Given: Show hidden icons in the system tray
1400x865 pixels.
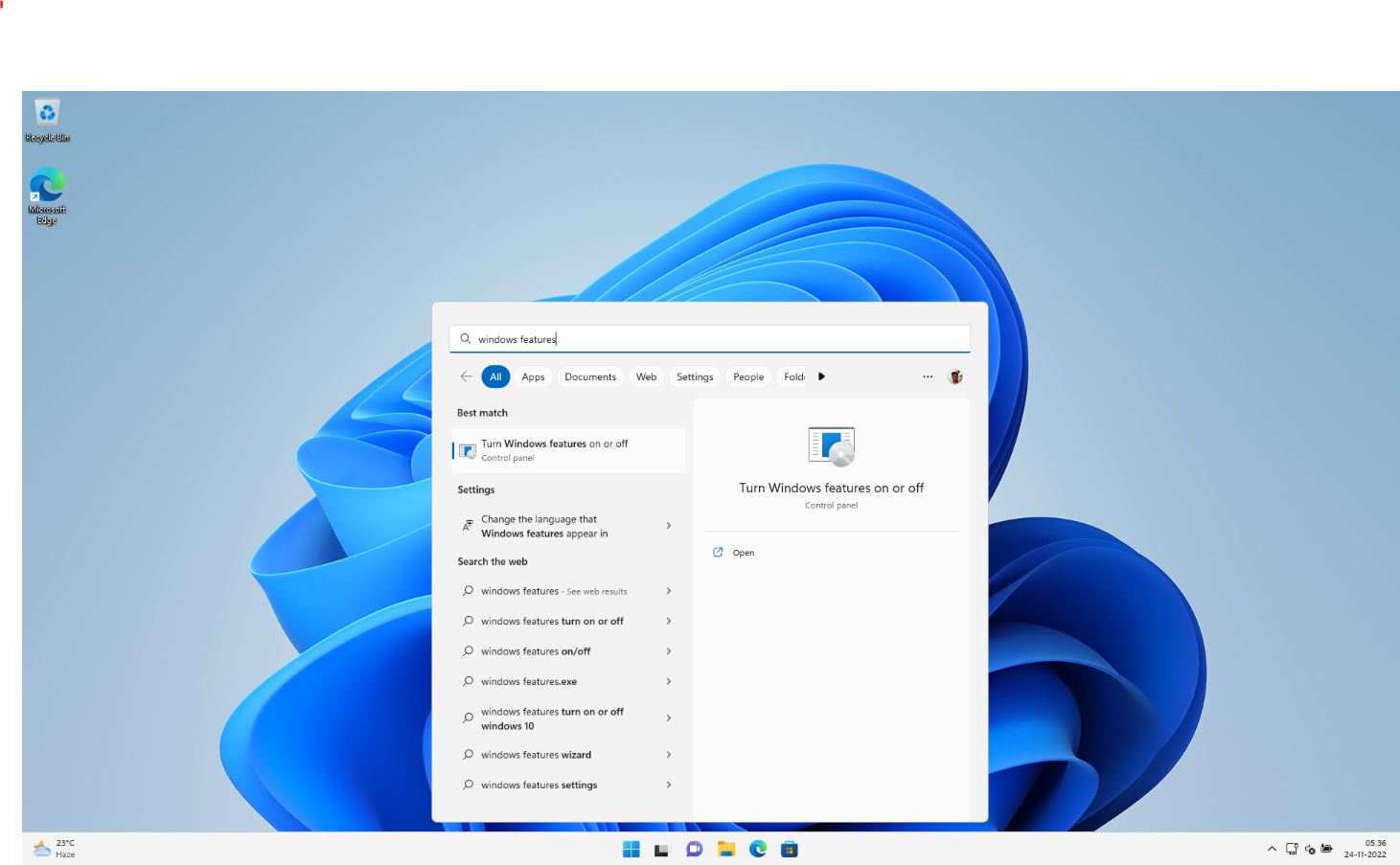Looking at the screenshot, I should point(1272,849).
